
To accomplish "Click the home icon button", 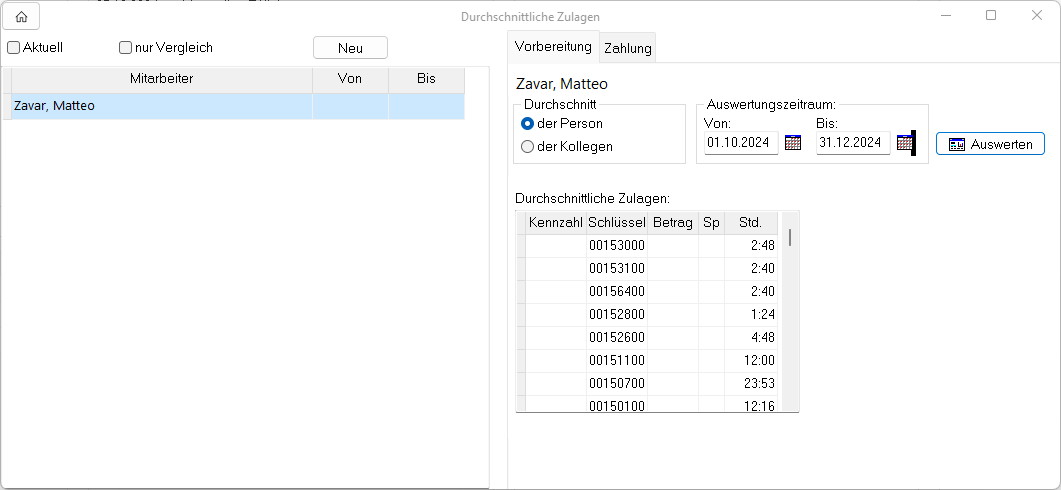I will pos(21,16).
